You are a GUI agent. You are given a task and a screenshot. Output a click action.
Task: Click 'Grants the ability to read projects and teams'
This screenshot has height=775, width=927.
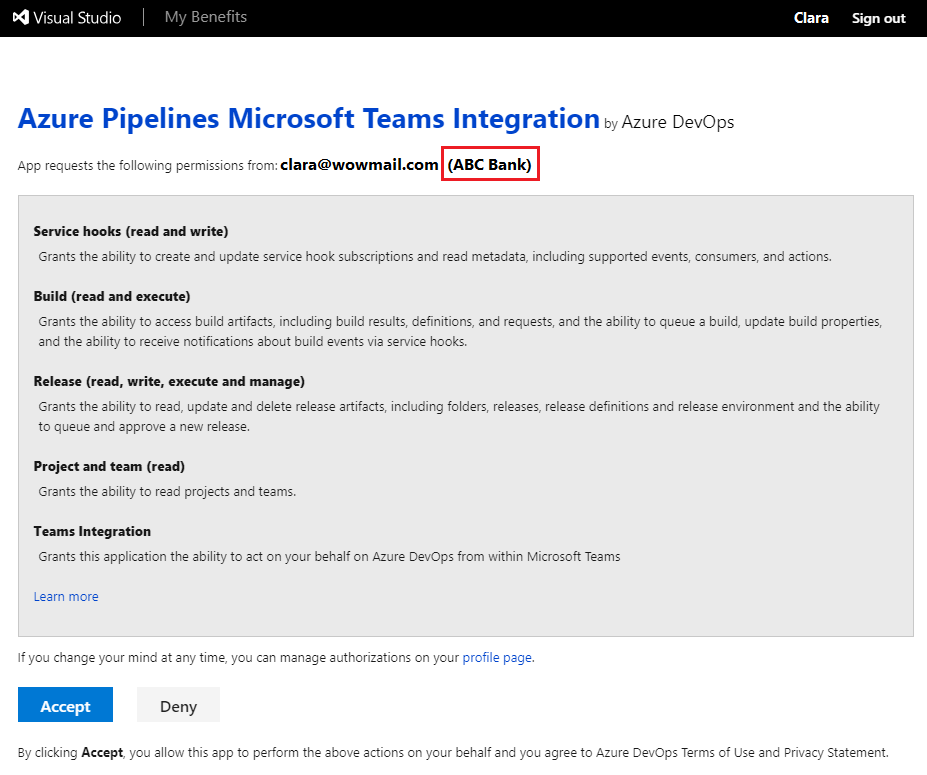pos(167,492)
